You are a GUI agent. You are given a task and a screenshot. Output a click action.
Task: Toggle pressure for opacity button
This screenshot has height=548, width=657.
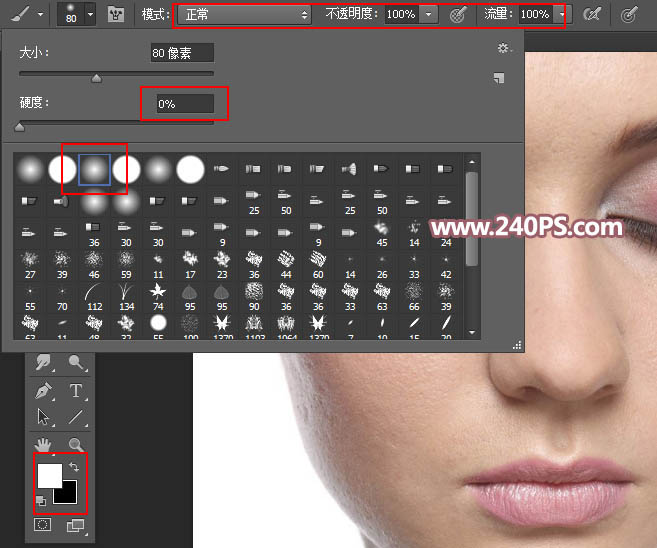pyautogui.click(x=458, y=15)
